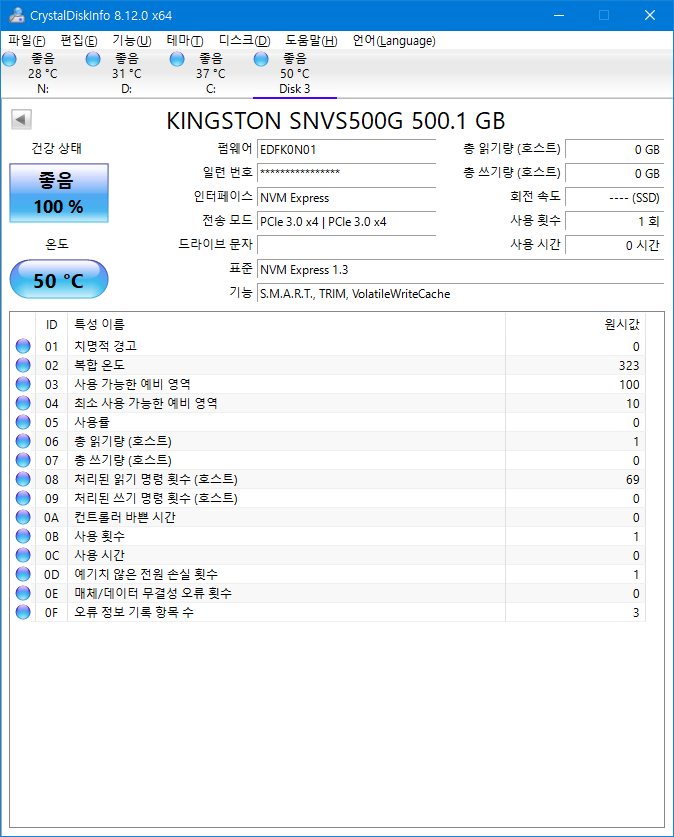
Task: Click status orb of attribute 03 row
Action: [23, 384]
